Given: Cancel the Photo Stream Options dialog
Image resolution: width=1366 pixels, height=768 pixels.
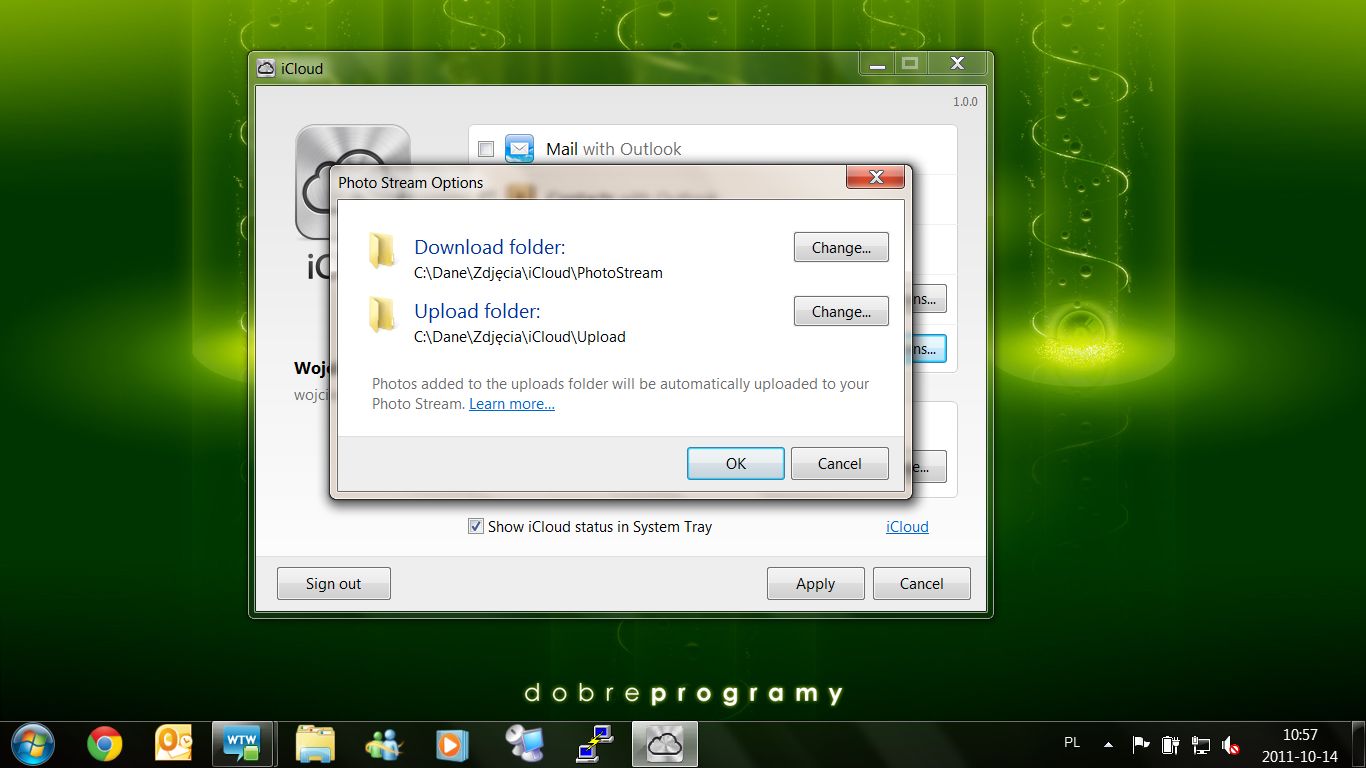Looking at the screenshot, I should click(x=839, y=463).
